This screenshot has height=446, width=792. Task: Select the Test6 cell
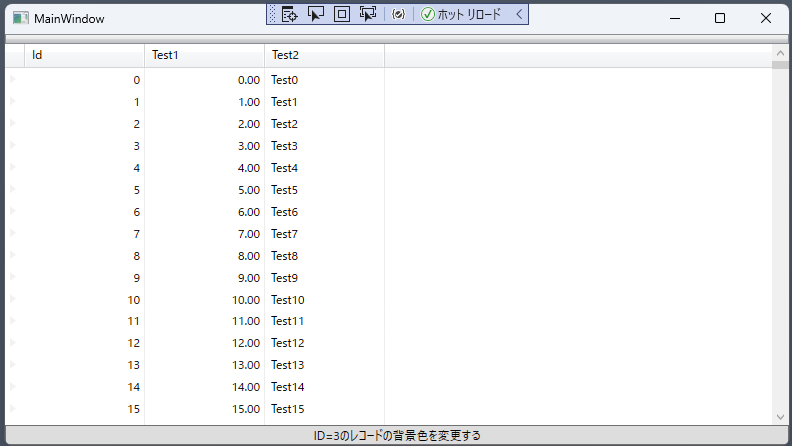tap(324, 212)
